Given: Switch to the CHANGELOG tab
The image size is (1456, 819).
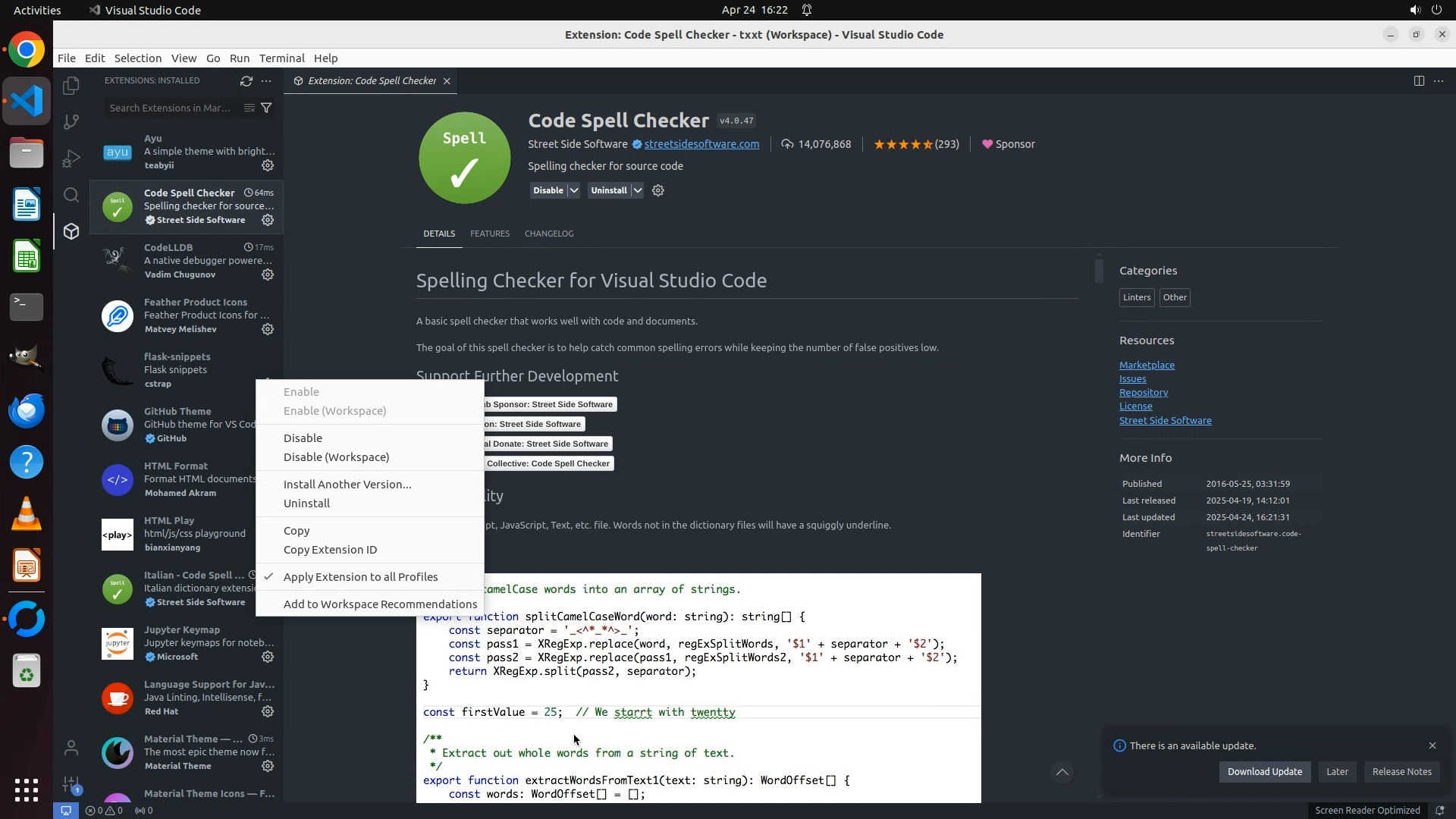Looking at the screenshot, I should pos(548,234).
